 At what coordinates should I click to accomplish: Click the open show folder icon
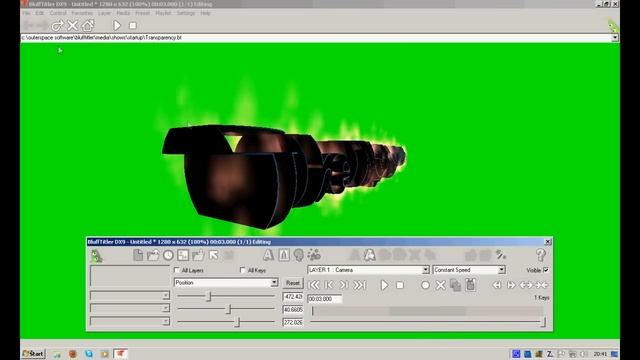(153, 256)
